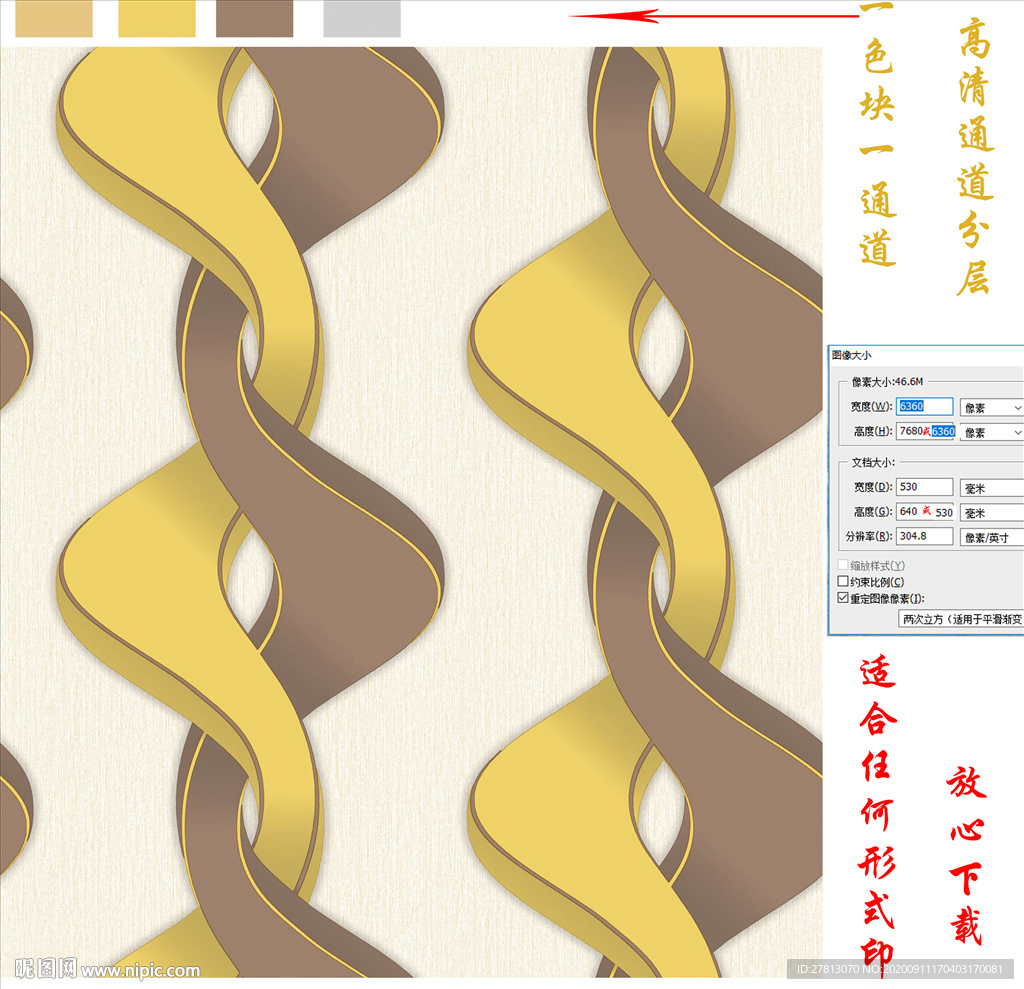Viewport: 1024px width, 989px height.
Task: Open the pixel height unit dropdown 像素
Action: 991,432
